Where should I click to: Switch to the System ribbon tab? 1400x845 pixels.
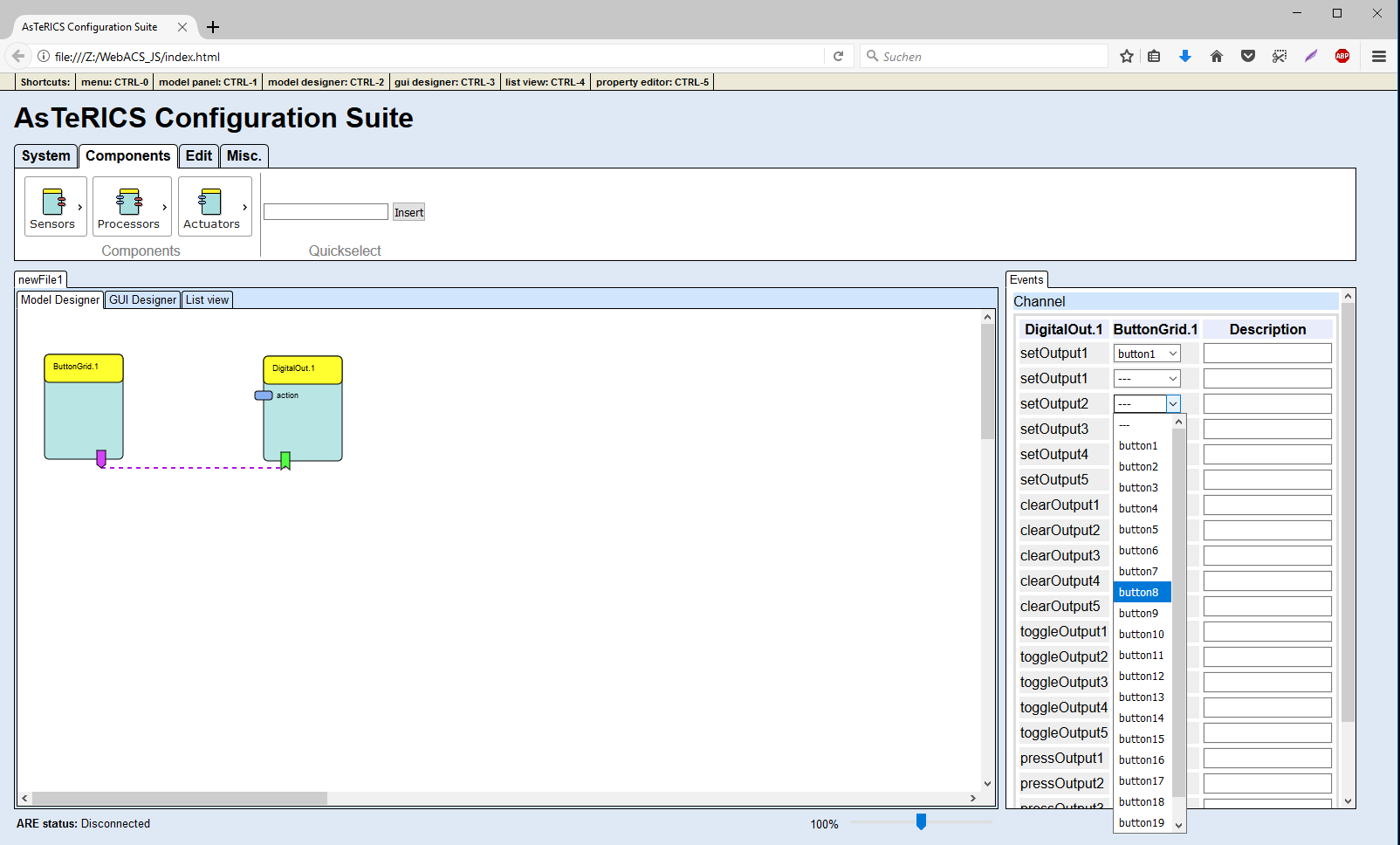point(46,156)
